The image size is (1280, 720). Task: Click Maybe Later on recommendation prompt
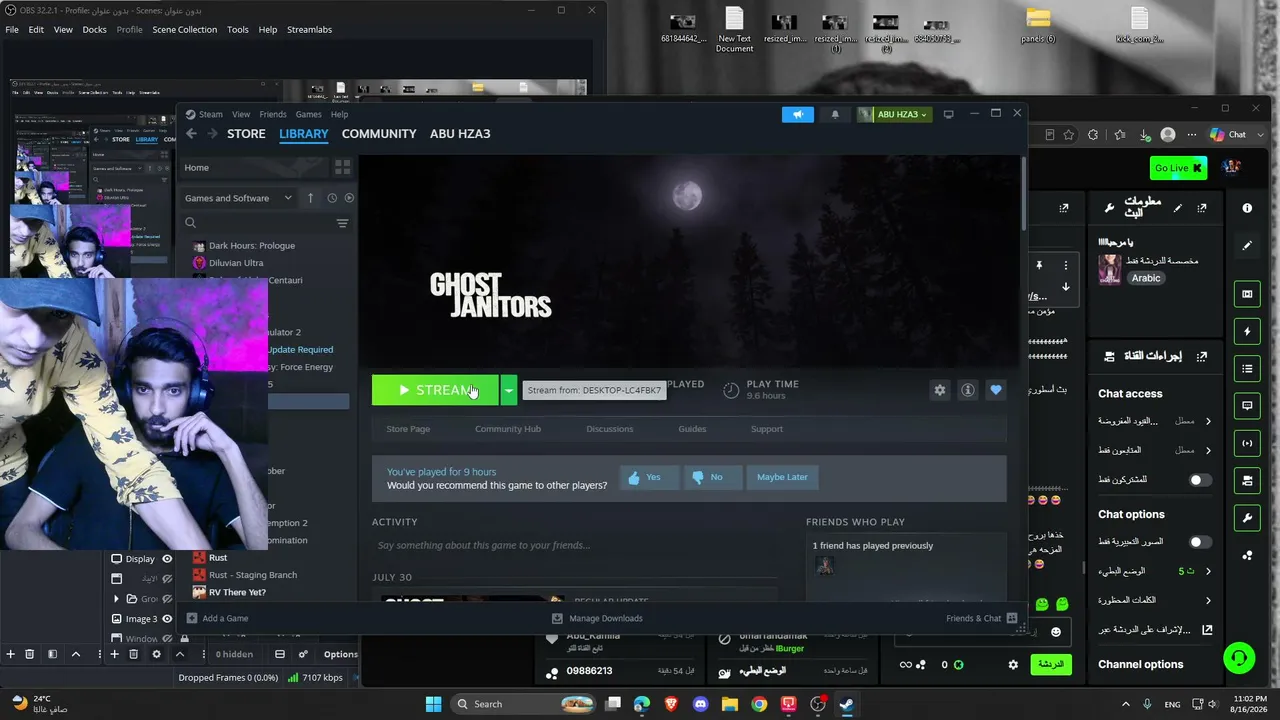782,477
